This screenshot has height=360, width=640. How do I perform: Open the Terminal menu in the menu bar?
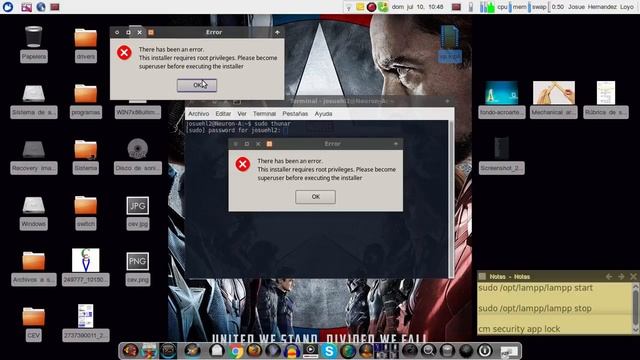tap(264, 114)
